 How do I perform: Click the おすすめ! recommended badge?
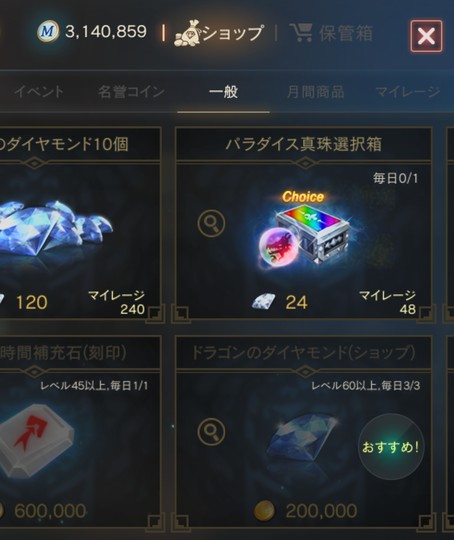click(x=391, y=447)
